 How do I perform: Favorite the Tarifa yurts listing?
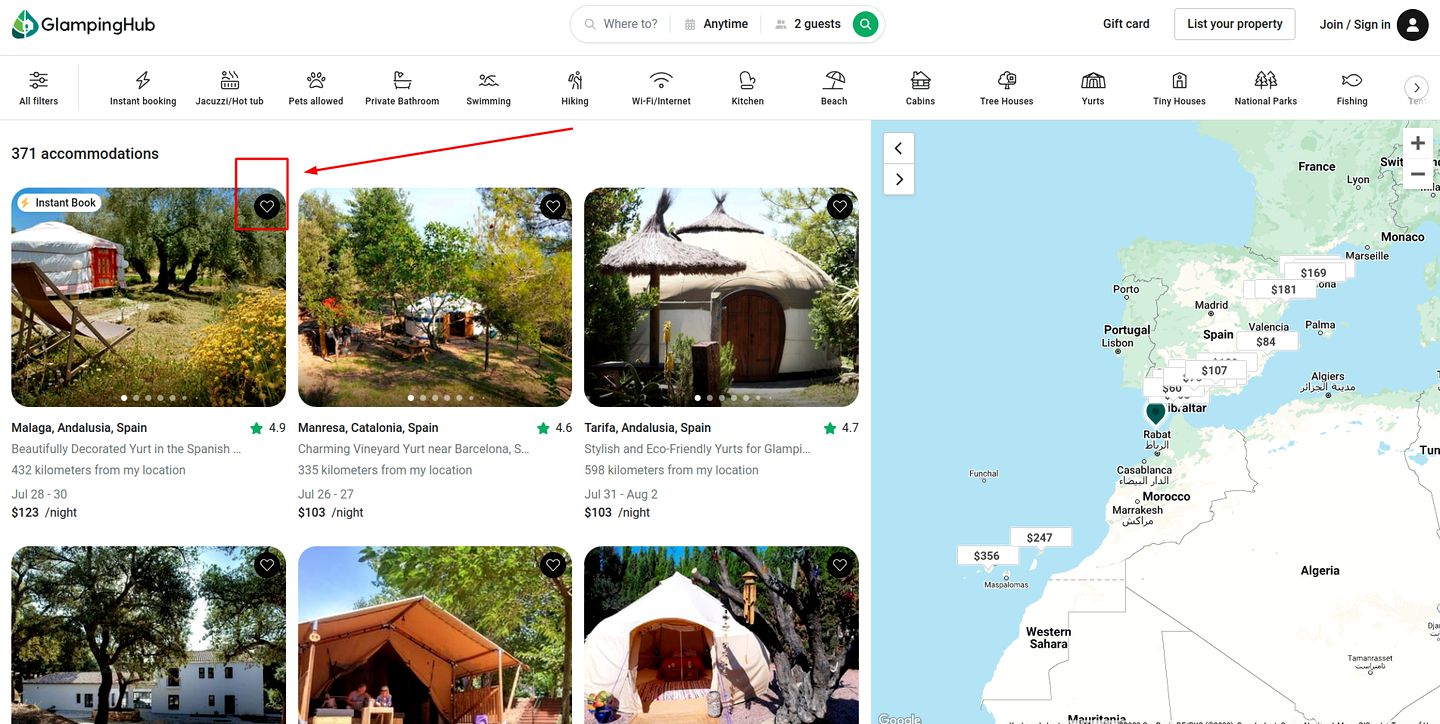tap(840, 206)
